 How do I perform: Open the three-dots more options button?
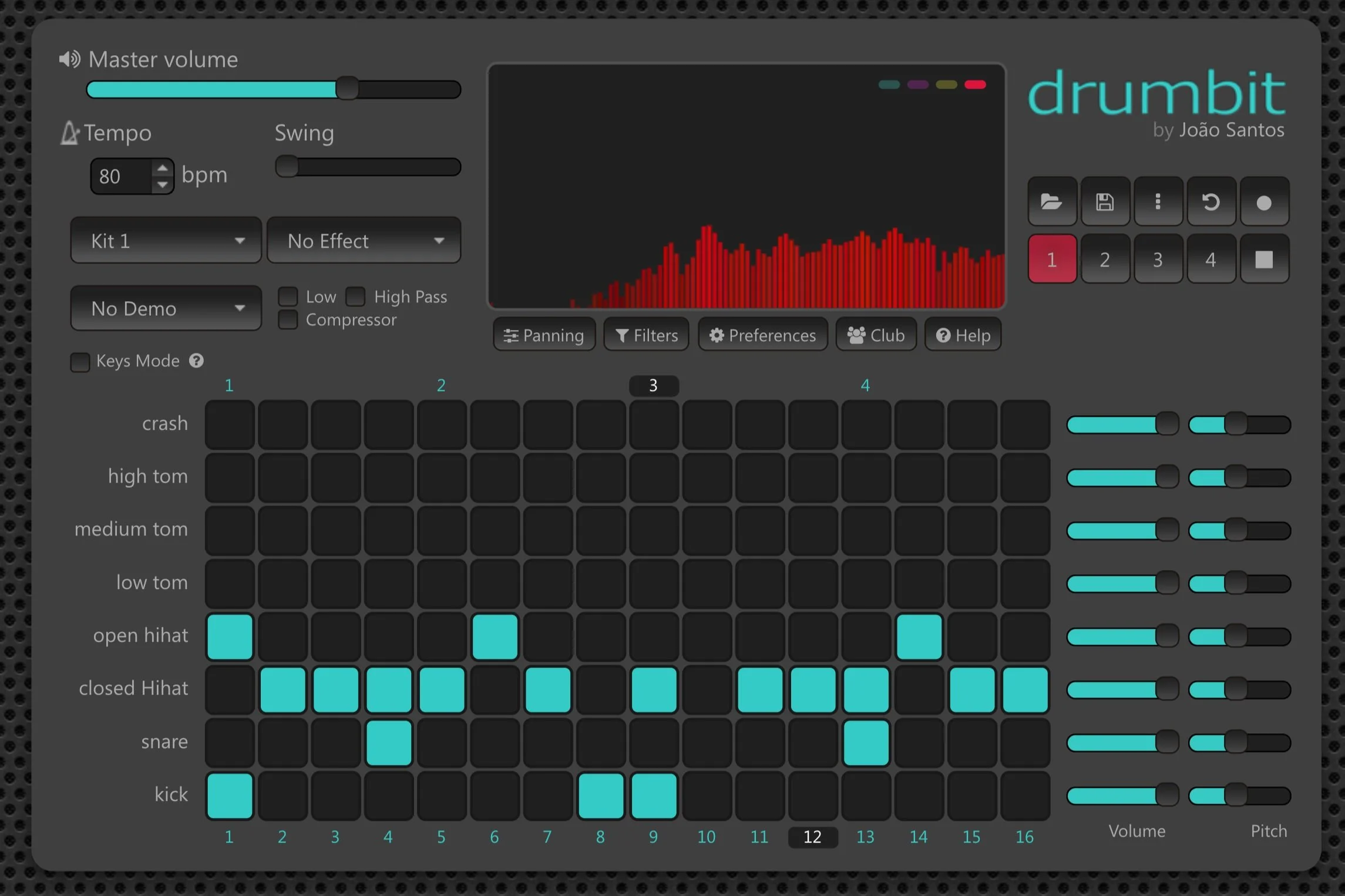click(x=1158, y=202)
